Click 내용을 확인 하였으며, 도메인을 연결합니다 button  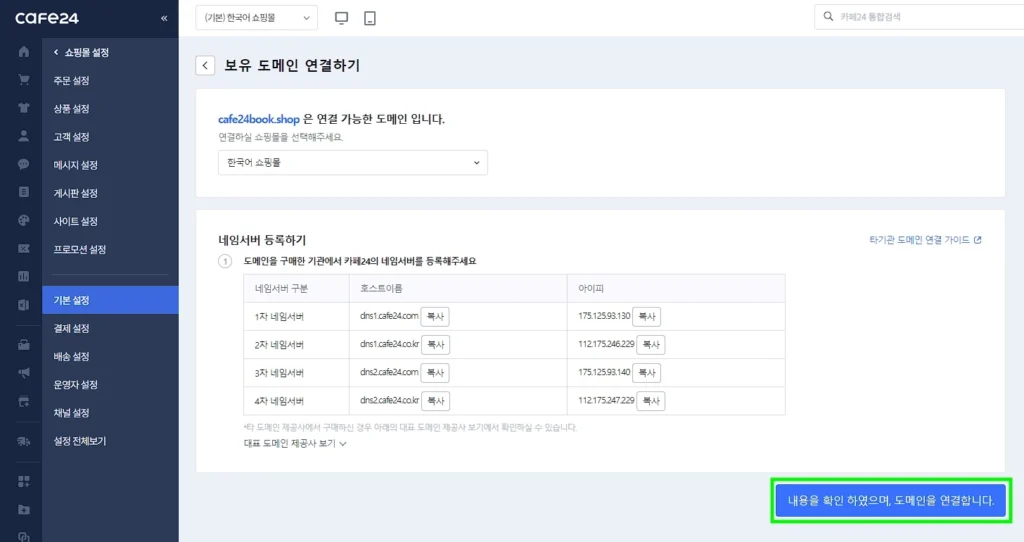click(x=891, y=501)
